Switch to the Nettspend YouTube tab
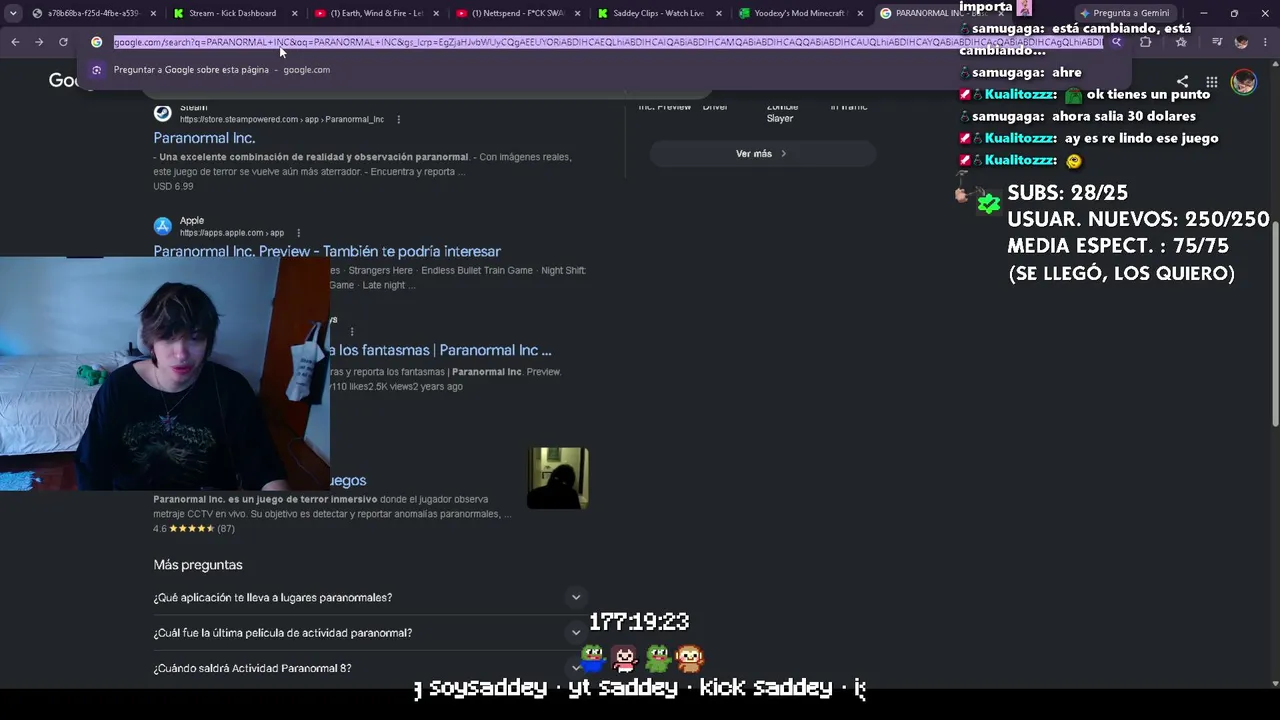1280x720 pixels. 515,13
